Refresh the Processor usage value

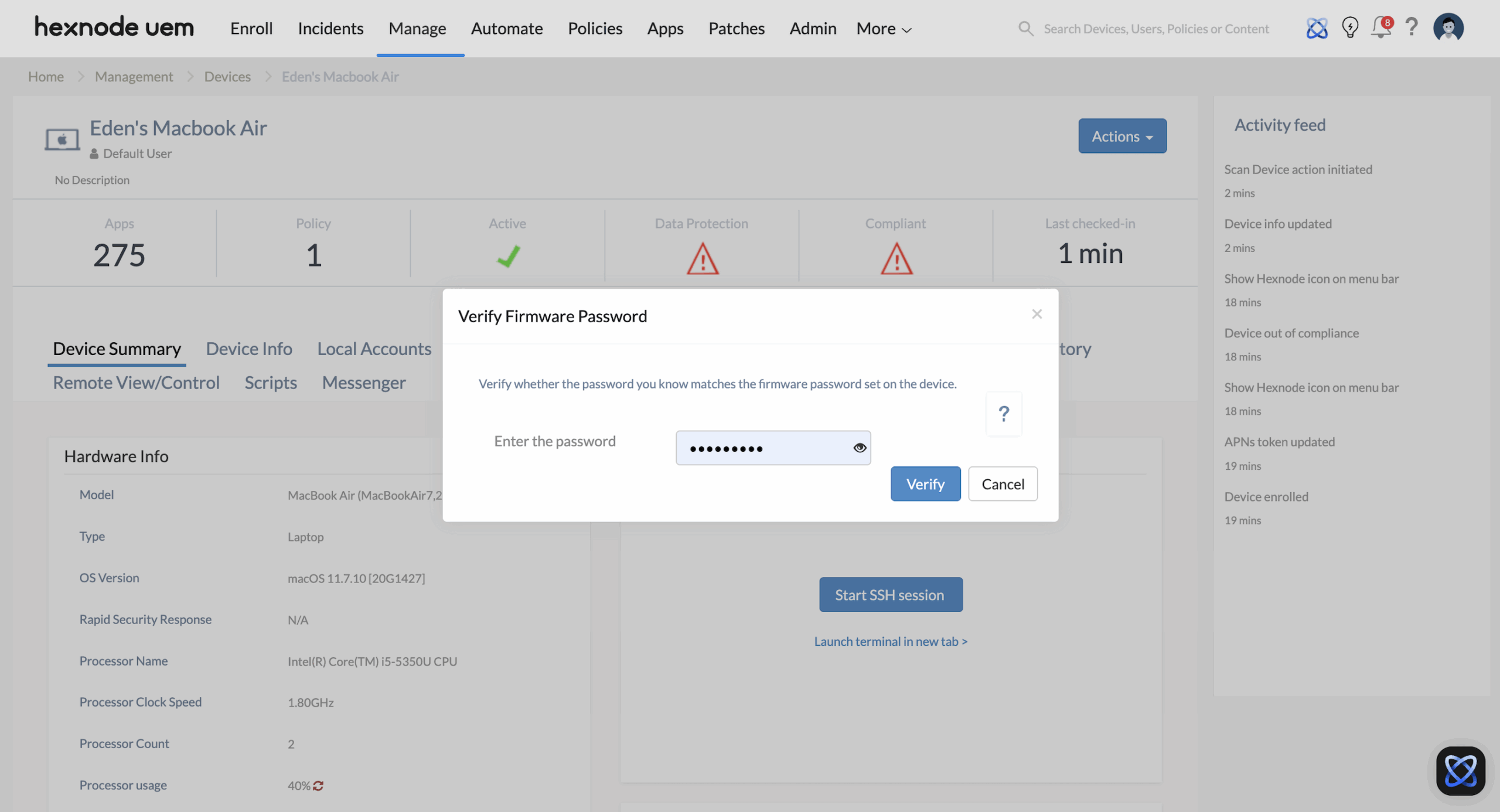point(318,786)
